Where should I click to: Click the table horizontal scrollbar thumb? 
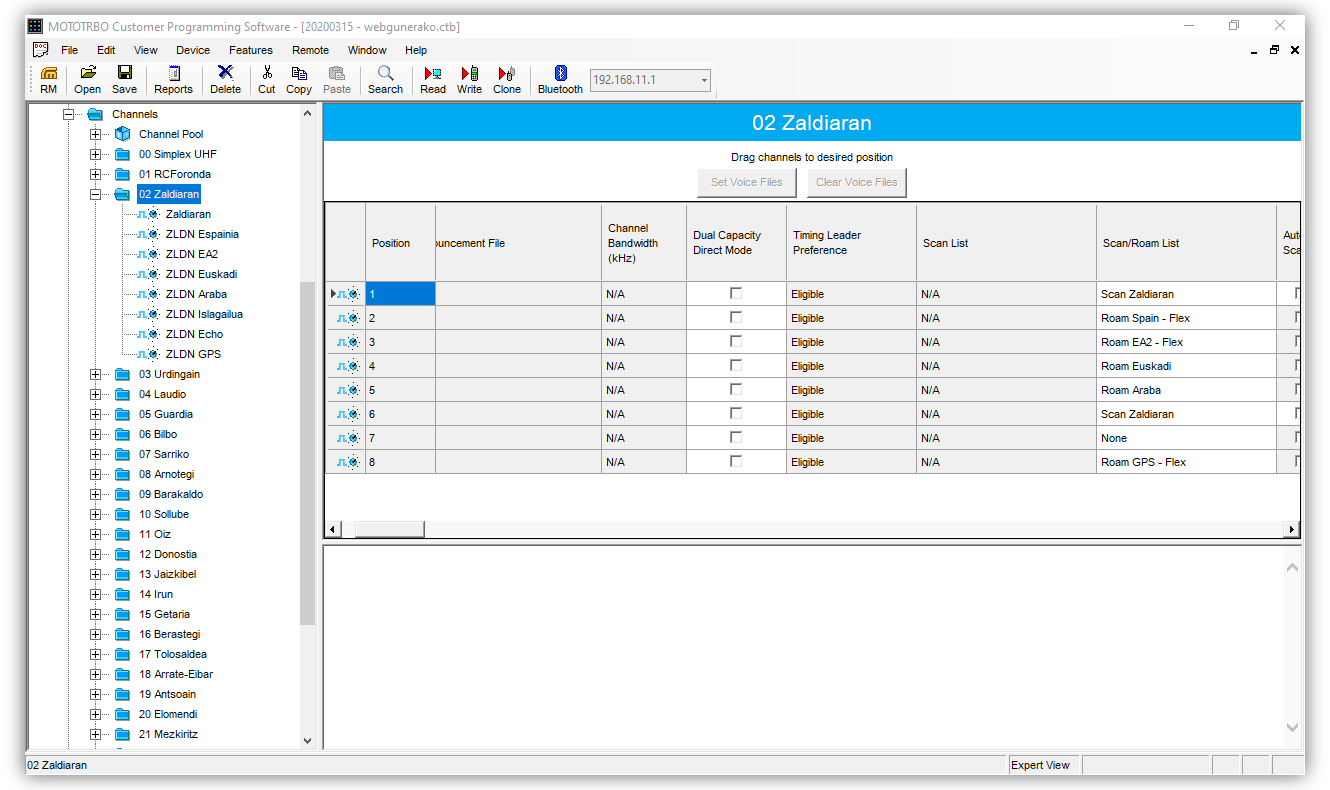tap(389, 529)
